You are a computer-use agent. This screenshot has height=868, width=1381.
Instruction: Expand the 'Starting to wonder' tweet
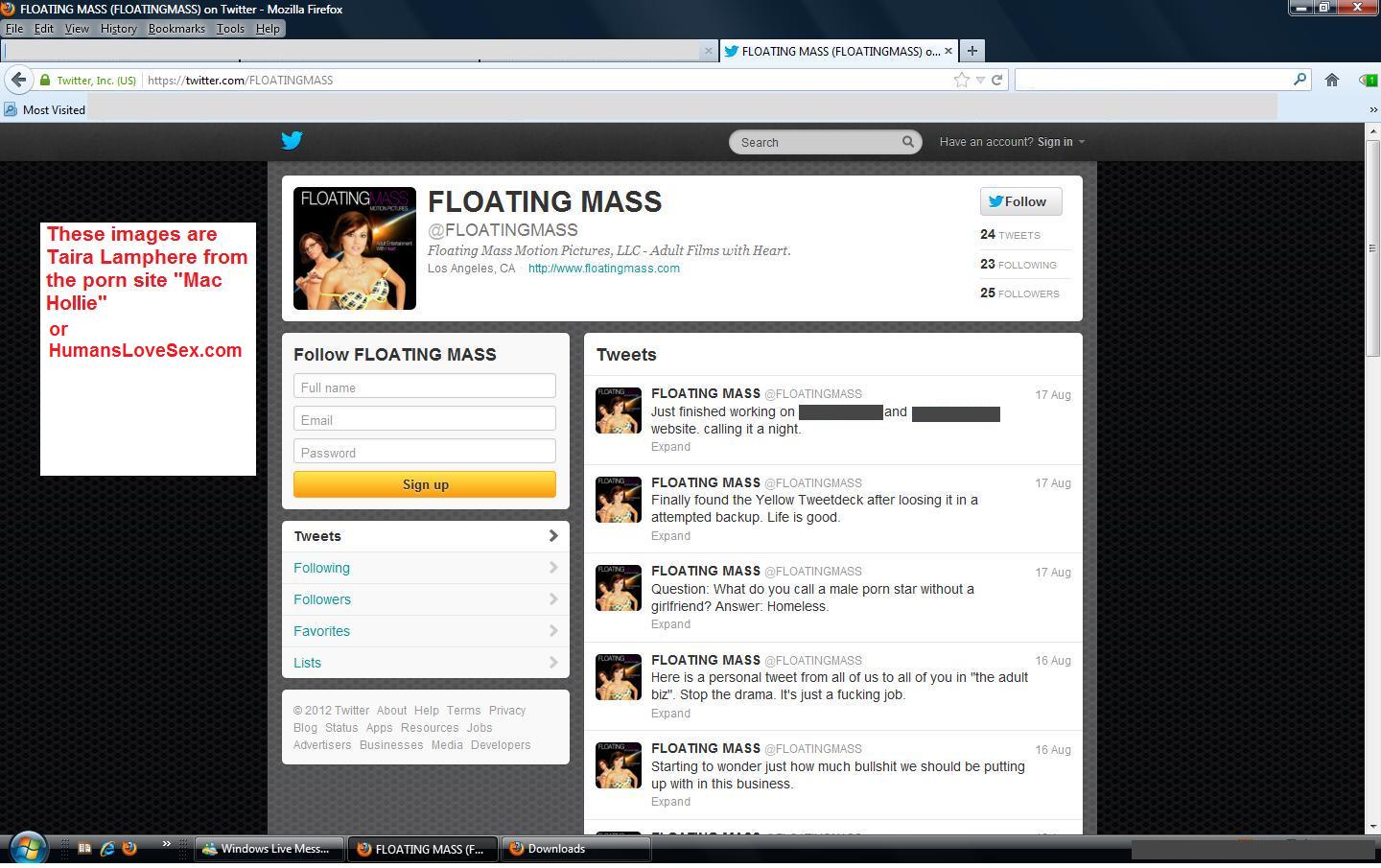tap(670, 802)
